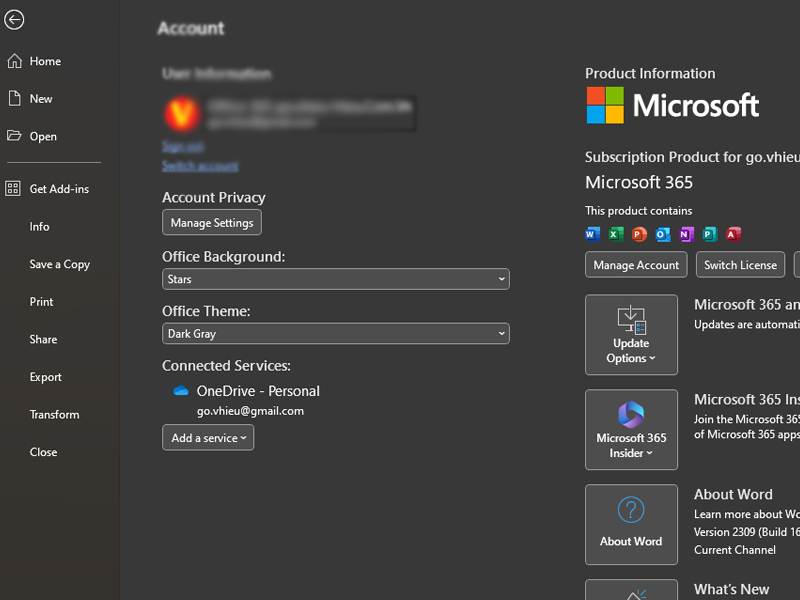Open the Share page
The height and width of the screenshot is (600, 800).
coord(43,339)
